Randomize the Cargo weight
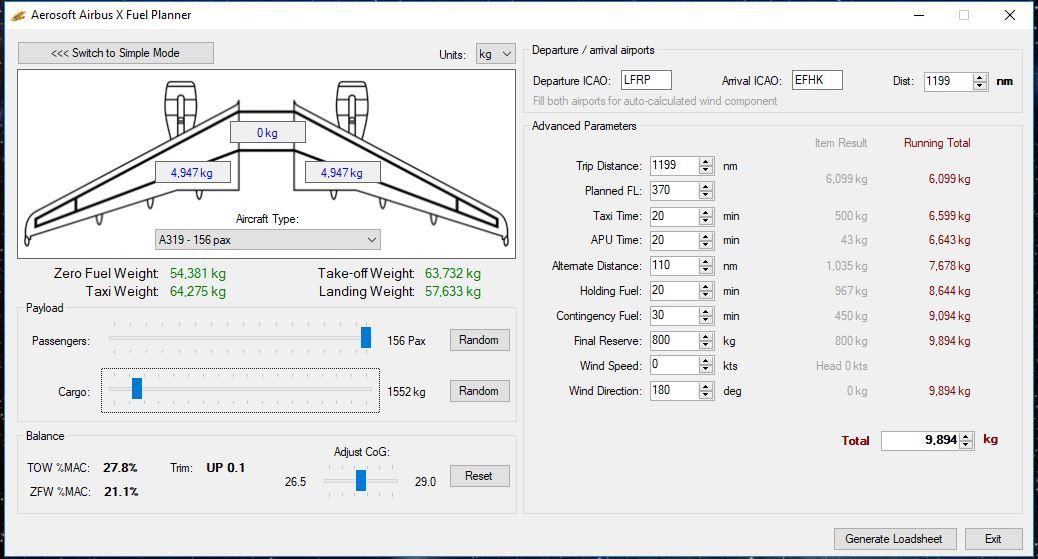Screen dimensions: 1038x559 point(479,391)
